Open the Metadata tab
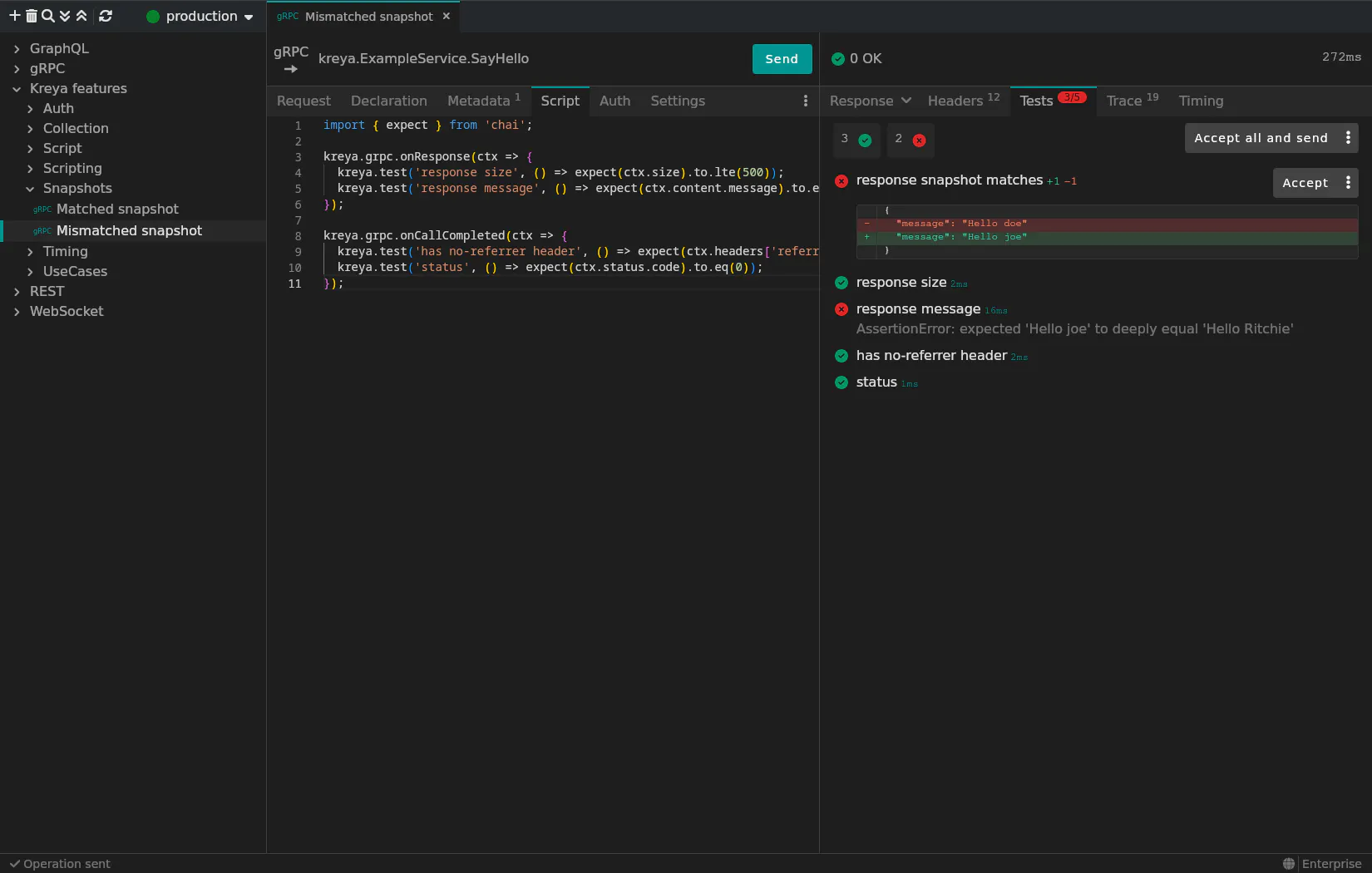Image resolution: width=1372 pixels, height=873 pixels. (x=484, y=101)
